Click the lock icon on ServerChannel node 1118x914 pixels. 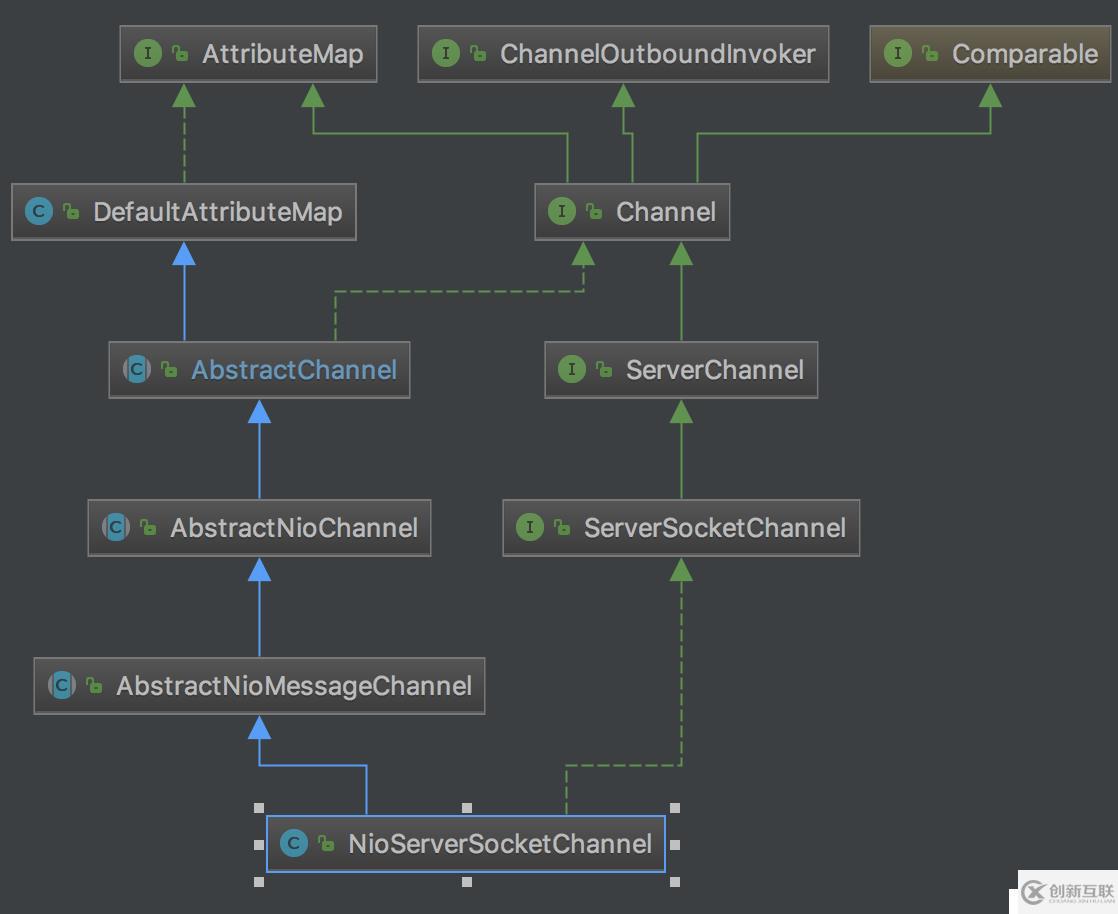click(x=605, y=370)
